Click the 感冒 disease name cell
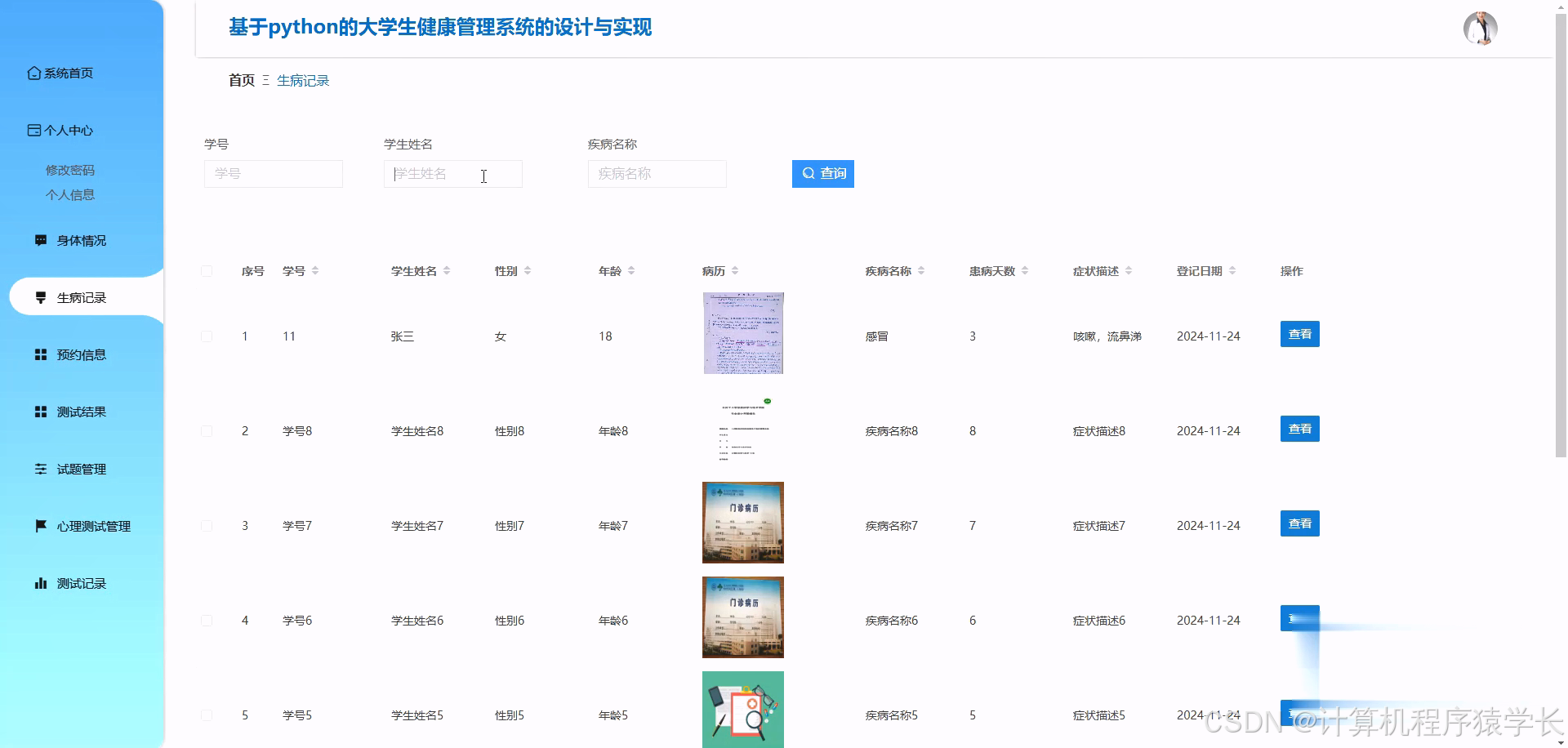The image size is (1568, 748). [877, 336]
